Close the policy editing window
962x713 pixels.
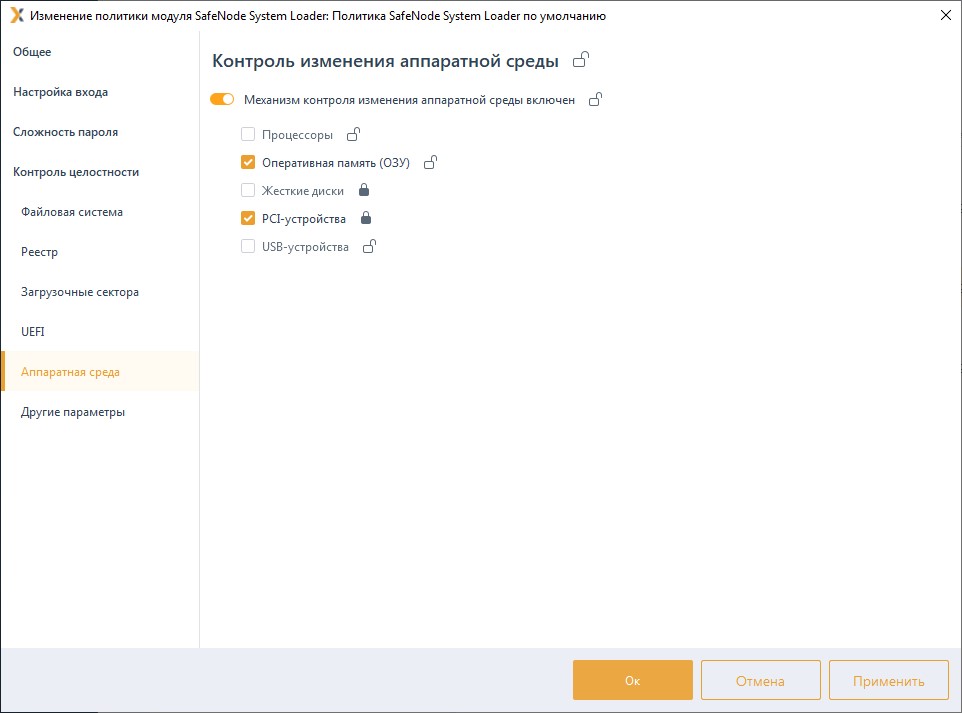946,15
